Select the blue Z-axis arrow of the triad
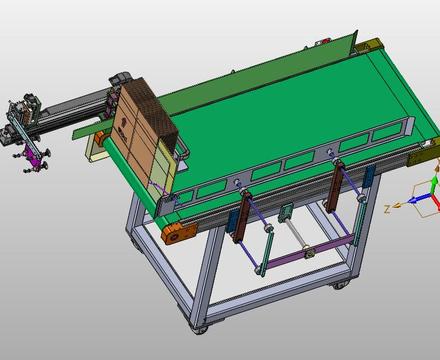 tap(419, 199)
